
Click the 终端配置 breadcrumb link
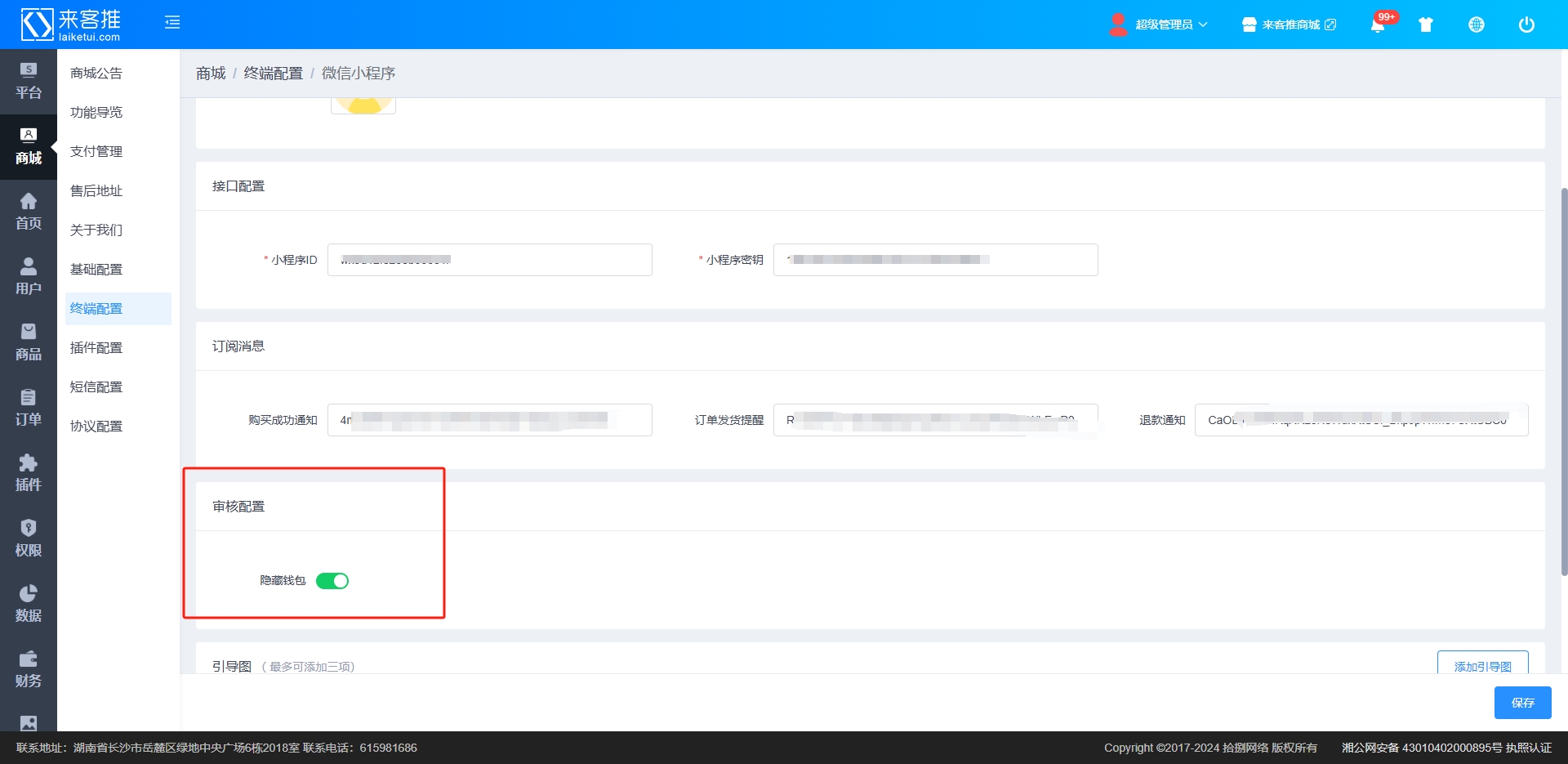click(x=273, y=74)
